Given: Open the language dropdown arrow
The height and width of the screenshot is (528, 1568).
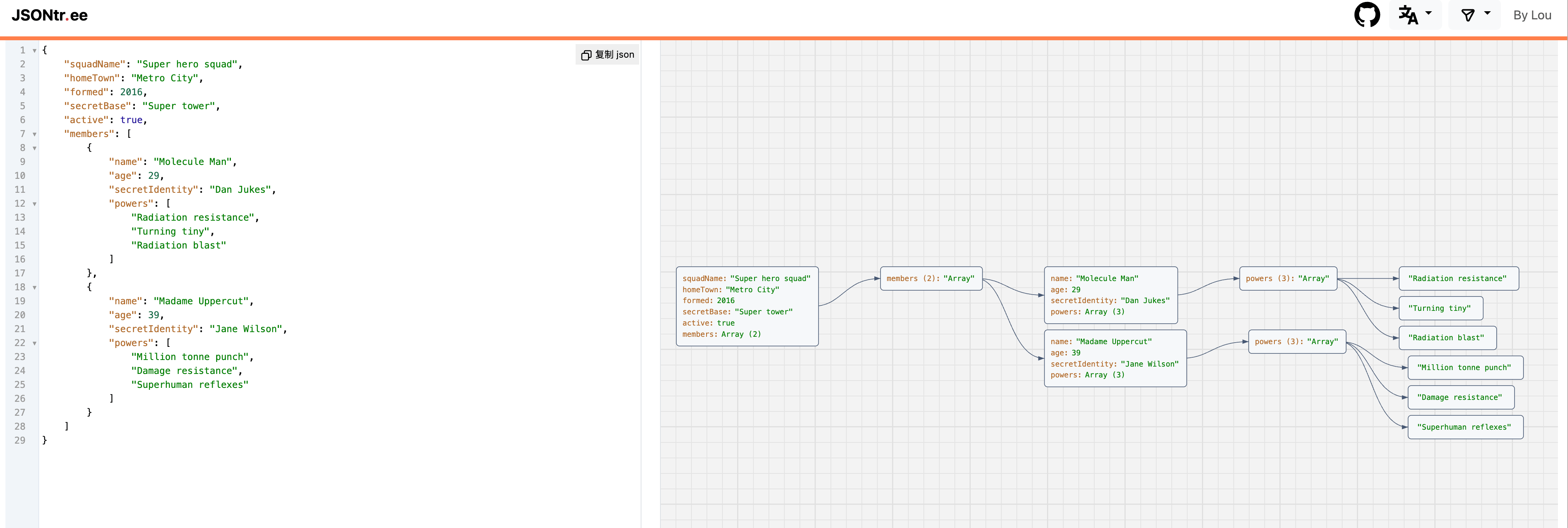Looking at the screenshot, I should [x=1429, y=14].
